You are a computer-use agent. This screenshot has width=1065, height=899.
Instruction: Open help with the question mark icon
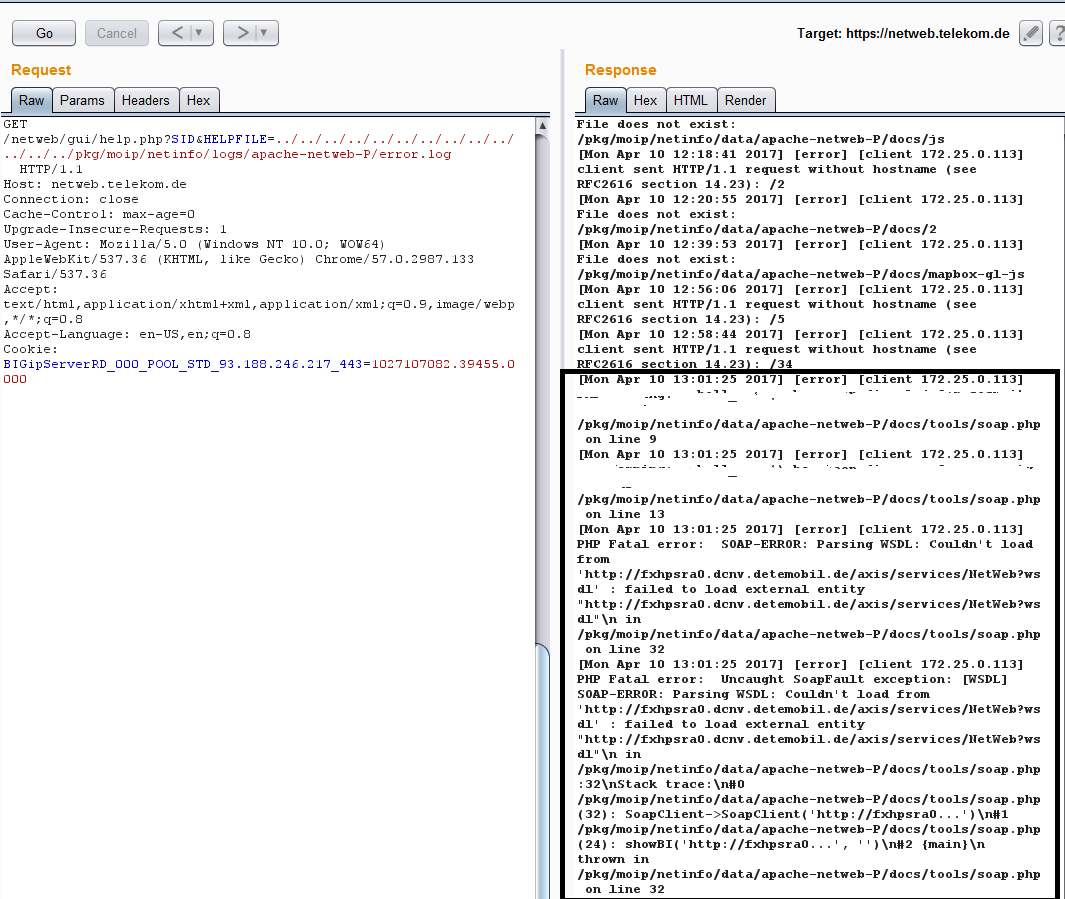click(x=1058, y=33)
